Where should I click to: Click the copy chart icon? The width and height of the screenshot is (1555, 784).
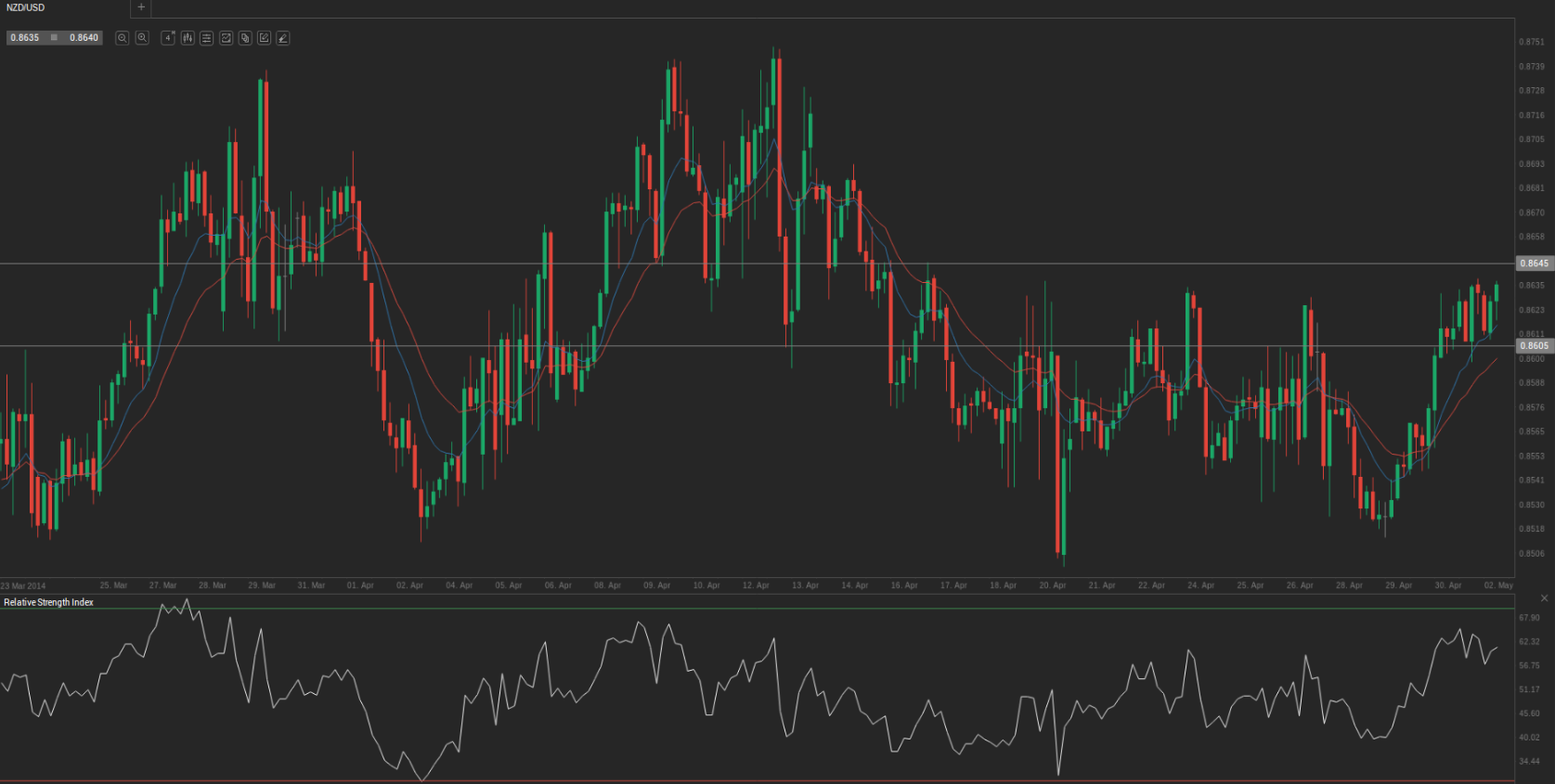tap(245, 38)
